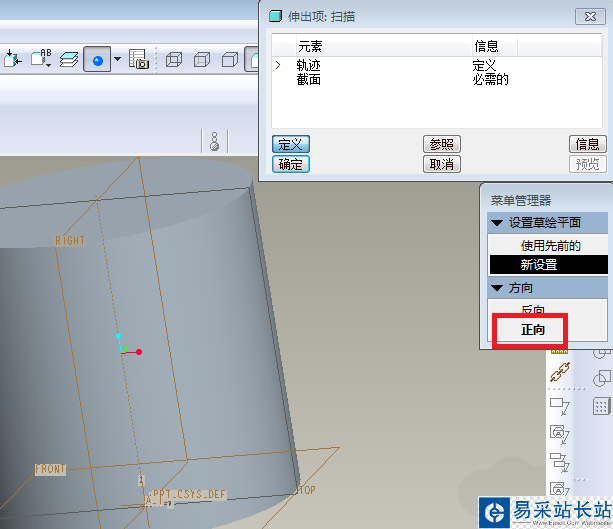Open the layers stack icon
The width and height of the screenshot is (613, 529).
point(69,60)
